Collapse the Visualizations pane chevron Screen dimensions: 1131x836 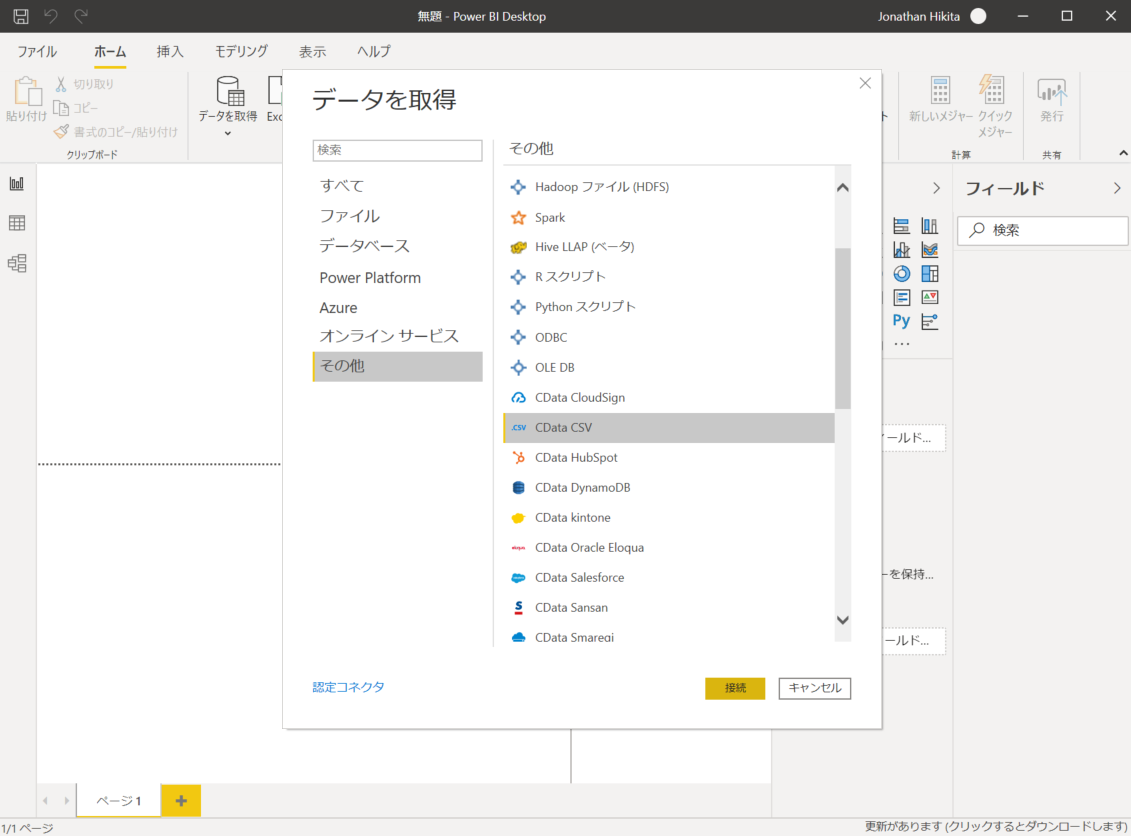pyautogui.click(x=936, y=187)
